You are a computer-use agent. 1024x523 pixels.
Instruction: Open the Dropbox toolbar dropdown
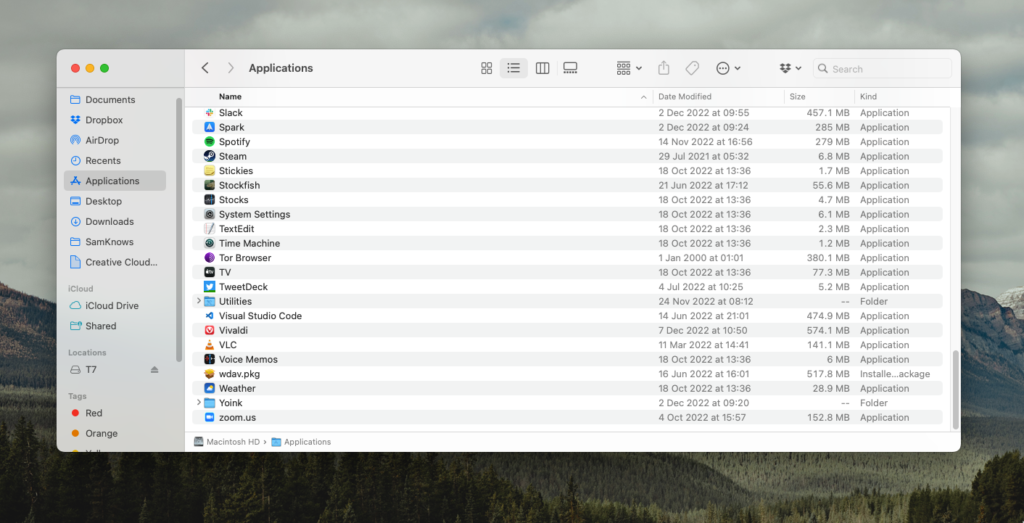791,69
